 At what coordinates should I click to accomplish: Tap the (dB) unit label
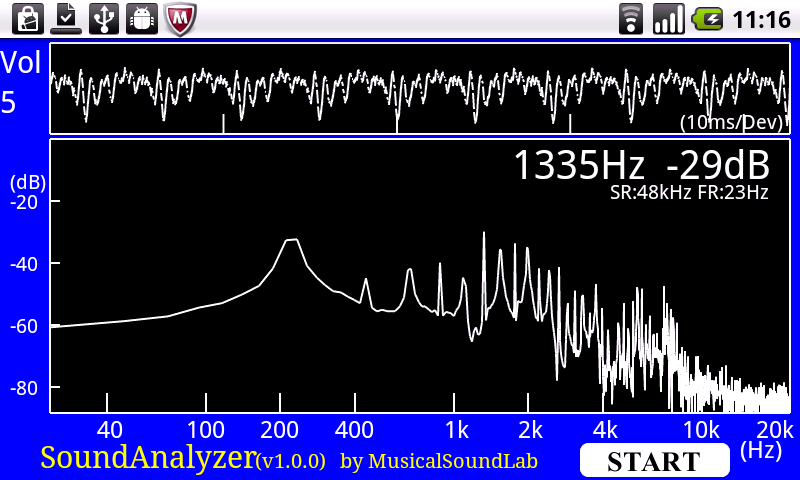point(28,183)
